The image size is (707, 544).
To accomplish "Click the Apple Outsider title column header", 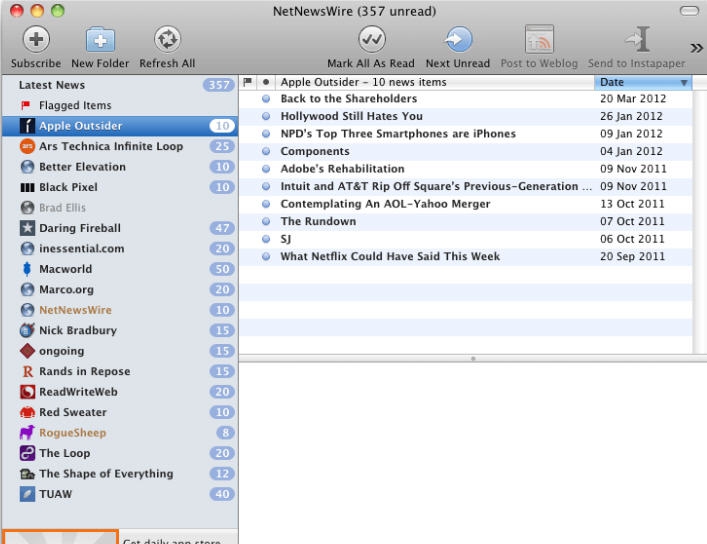I will tap(435, 82).
